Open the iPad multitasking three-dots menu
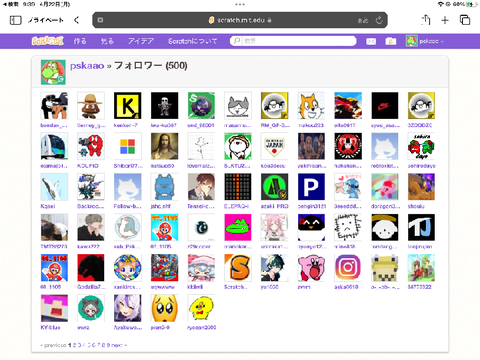This screenshot has height=360, width=480. pos(240,5)
